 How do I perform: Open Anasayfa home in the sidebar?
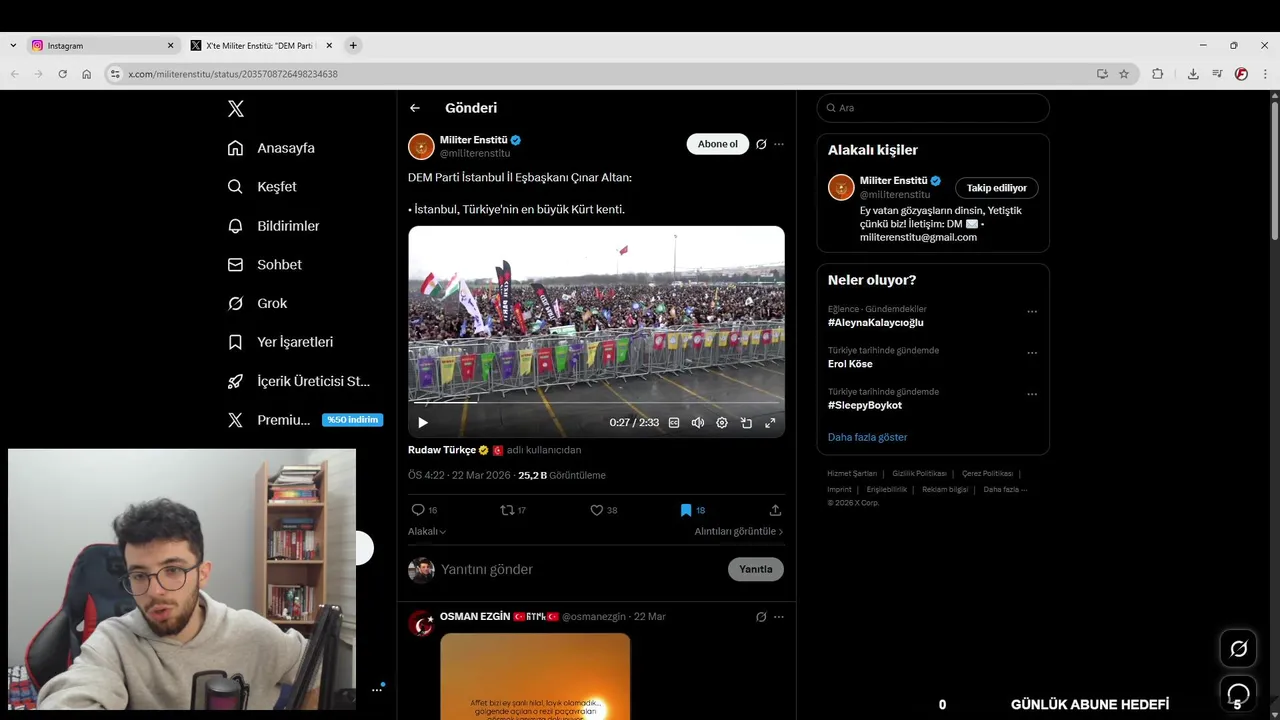point(271,148)
